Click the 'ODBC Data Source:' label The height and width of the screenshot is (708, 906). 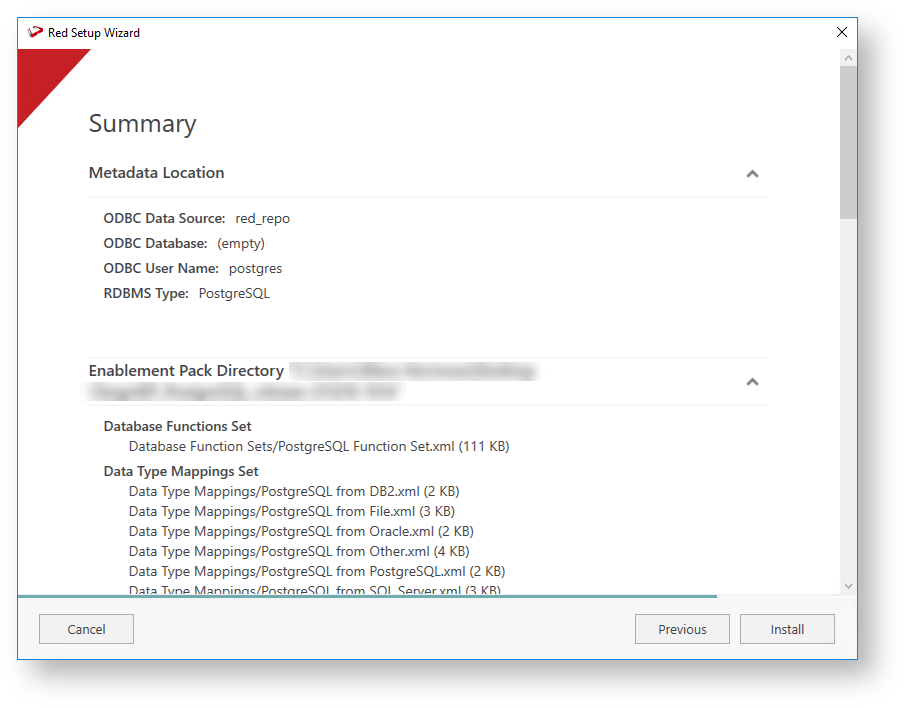click(165, 218)
